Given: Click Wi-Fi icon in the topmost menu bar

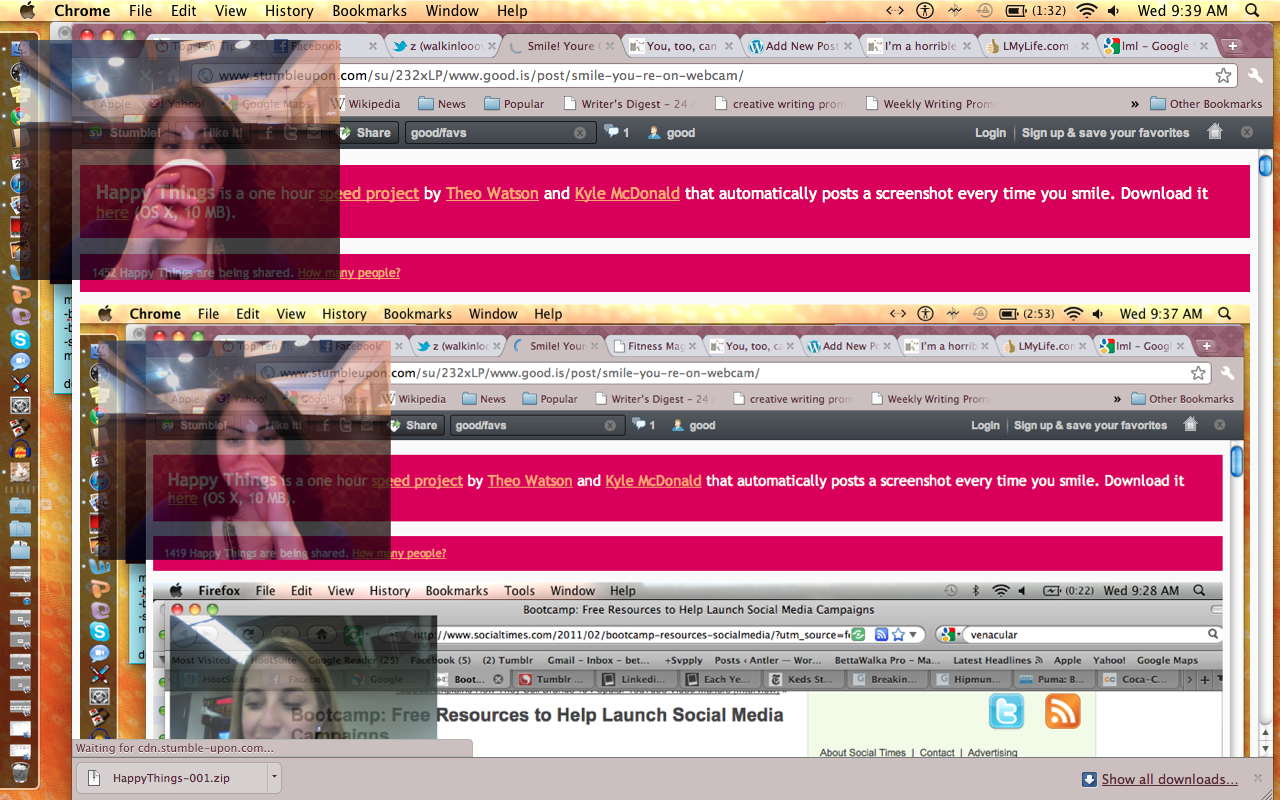Looking at the screenshot, I should (1086, 11).
